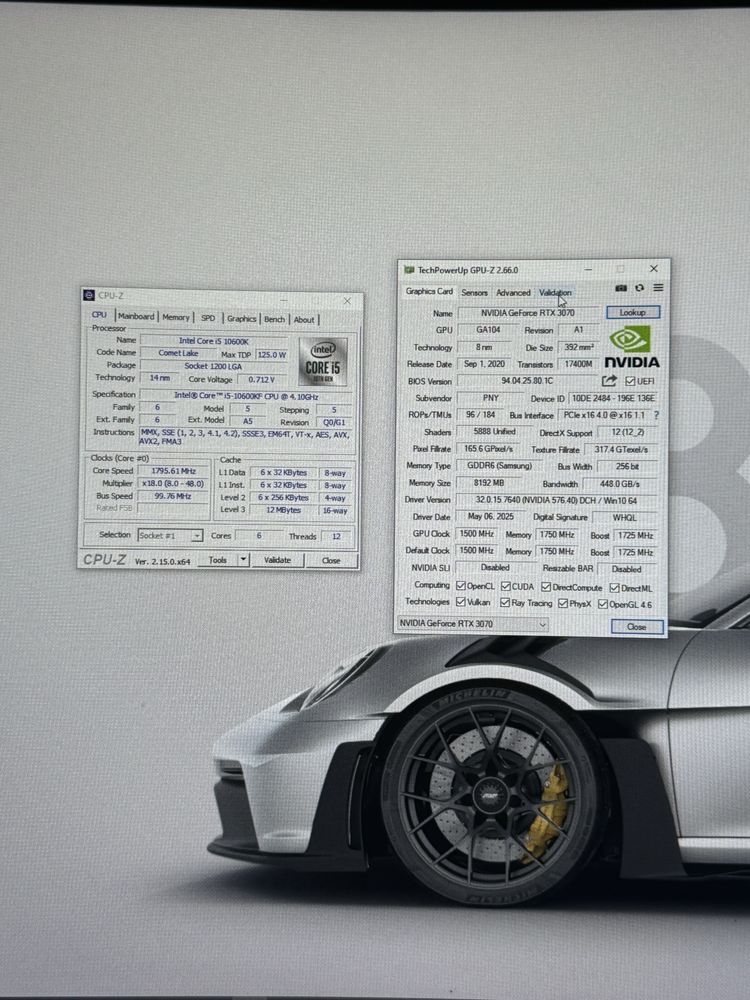Click the Shaders value 5888 Unified
This screenshot has height=1000, width=750.
tap(494, 432)
